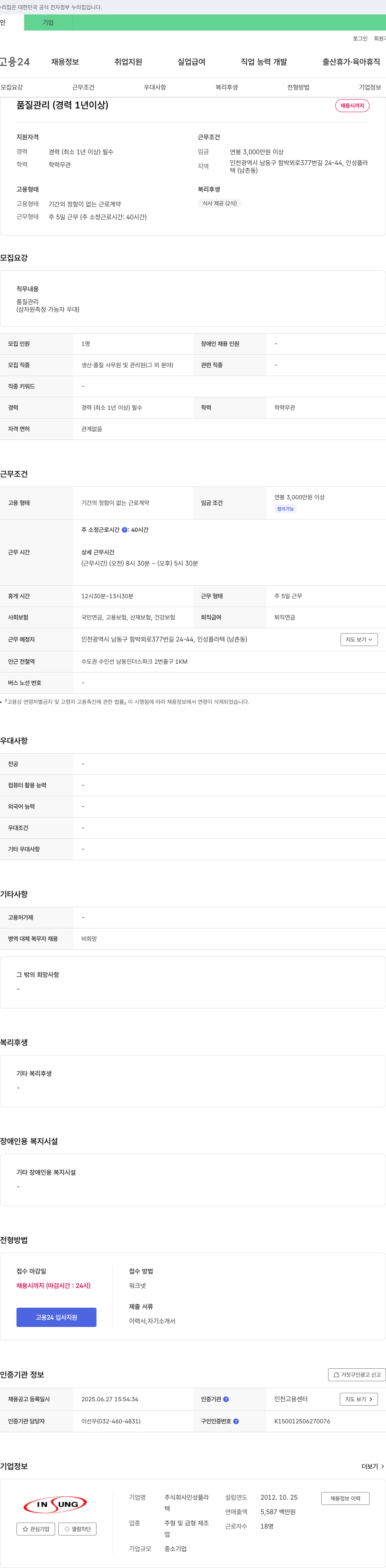Click 퇴직연금 value

pyautogui.click(x=284, y=617)
